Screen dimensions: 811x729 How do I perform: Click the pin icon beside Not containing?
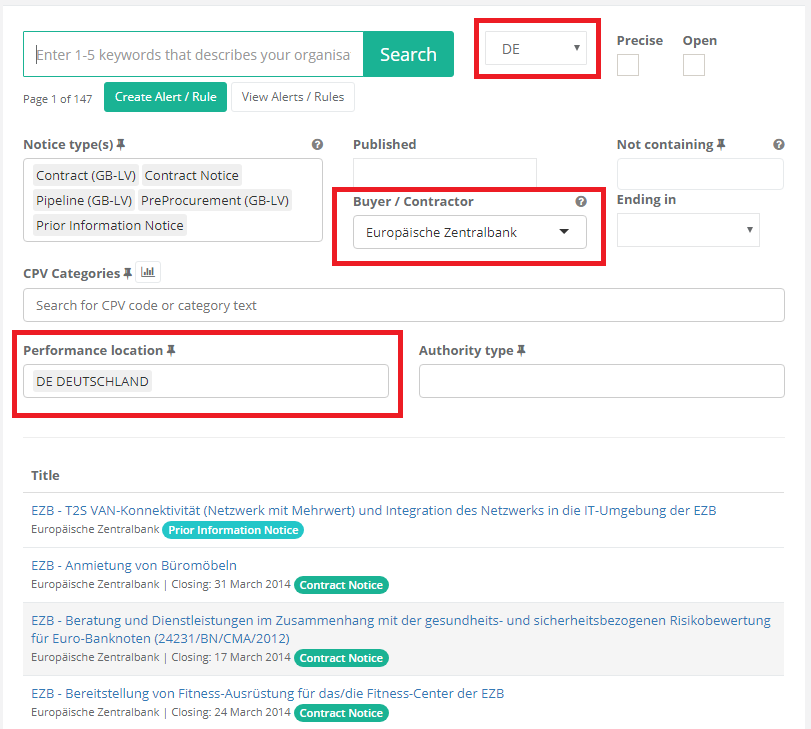coord(721,145)
